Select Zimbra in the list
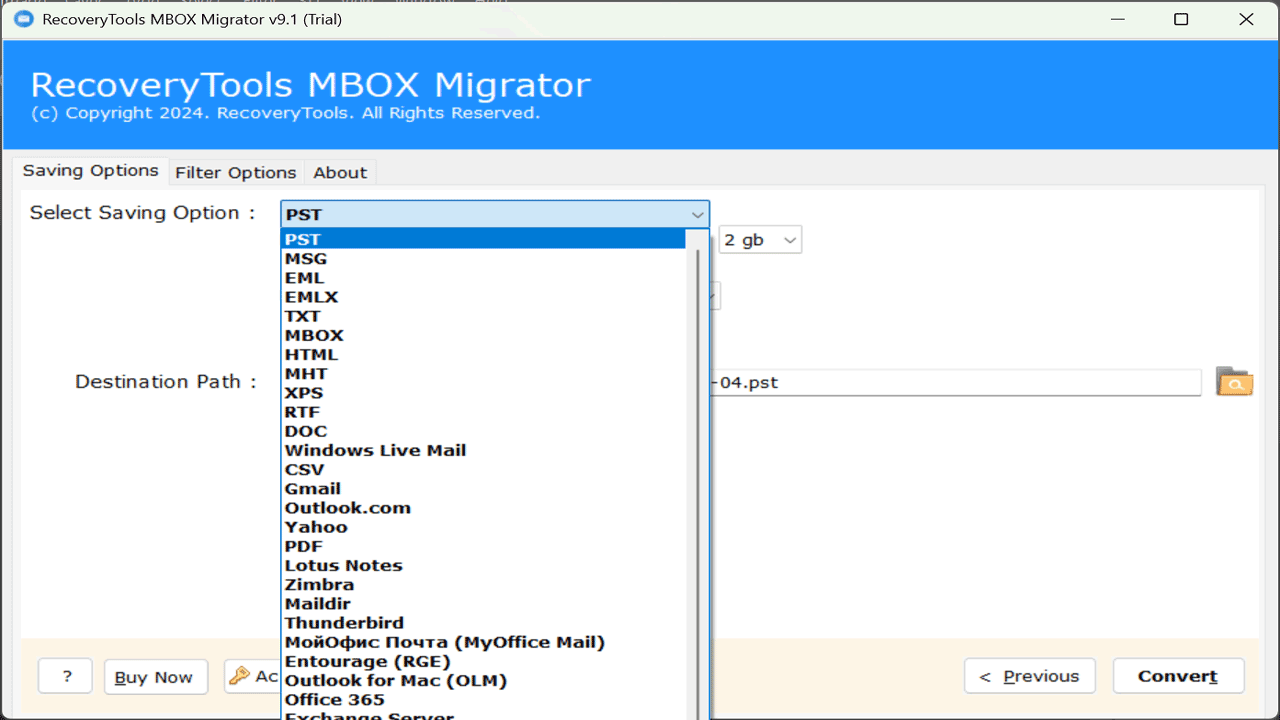1280x720 pixels. (483, 584)
